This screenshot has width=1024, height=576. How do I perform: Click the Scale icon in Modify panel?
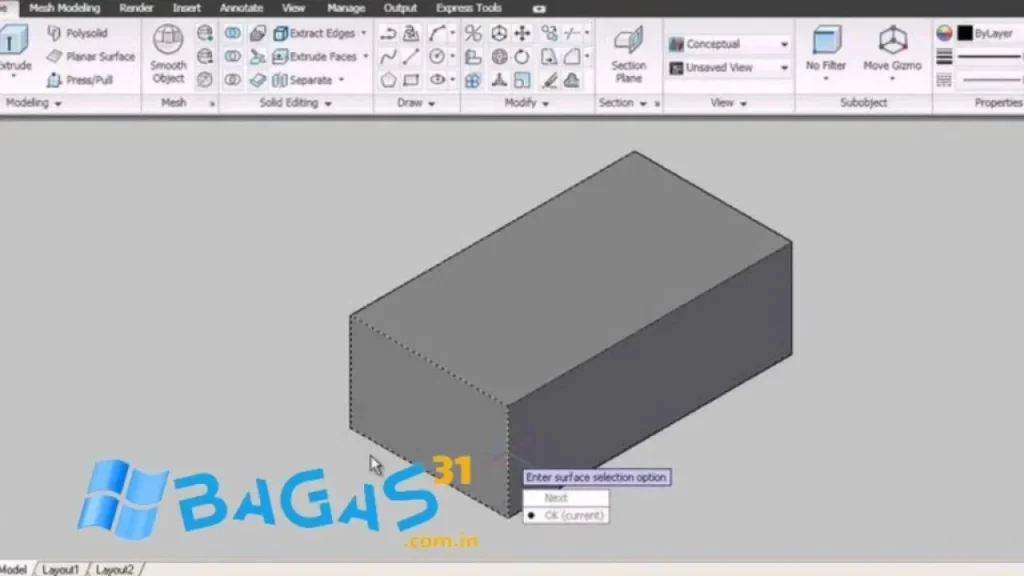[522, 80]
